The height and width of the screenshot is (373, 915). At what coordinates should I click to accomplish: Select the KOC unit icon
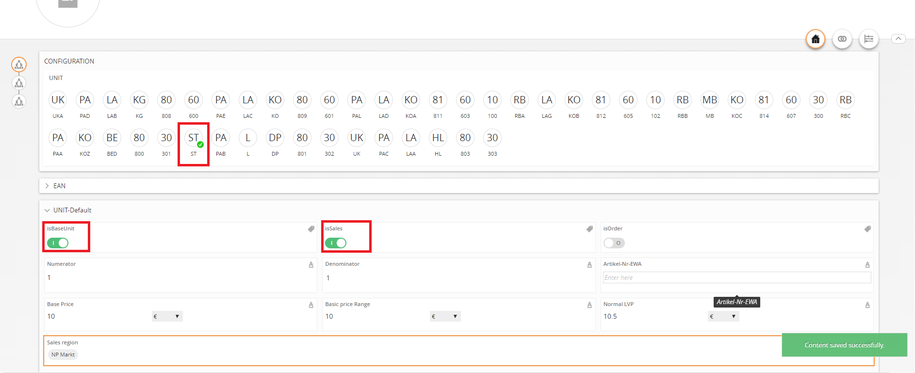pos(736,100)
